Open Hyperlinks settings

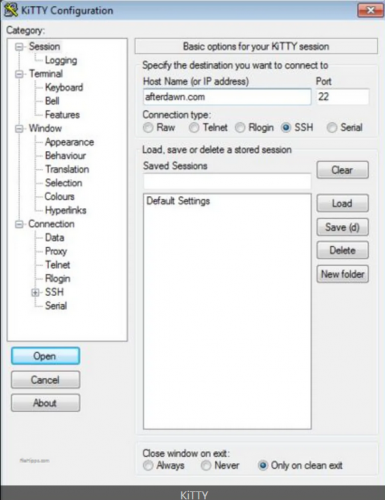(66, 210)
